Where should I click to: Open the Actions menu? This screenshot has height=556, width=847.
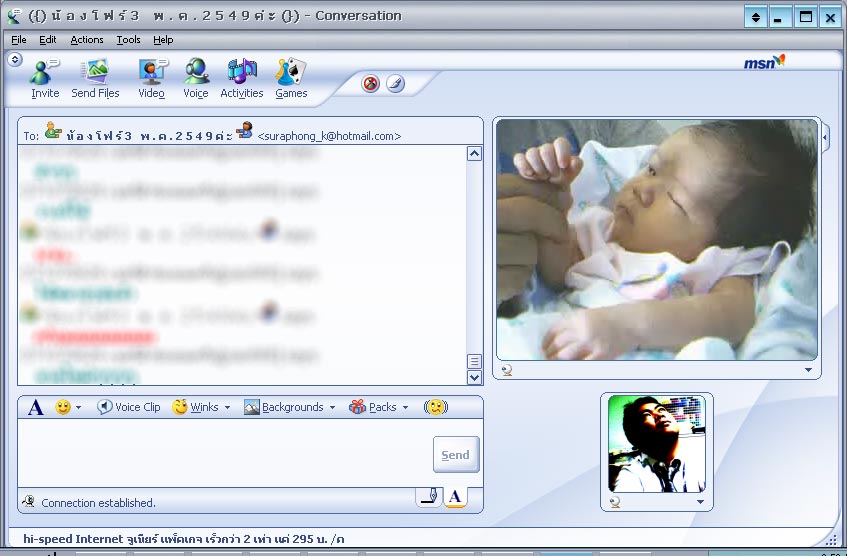pos(86,40)
